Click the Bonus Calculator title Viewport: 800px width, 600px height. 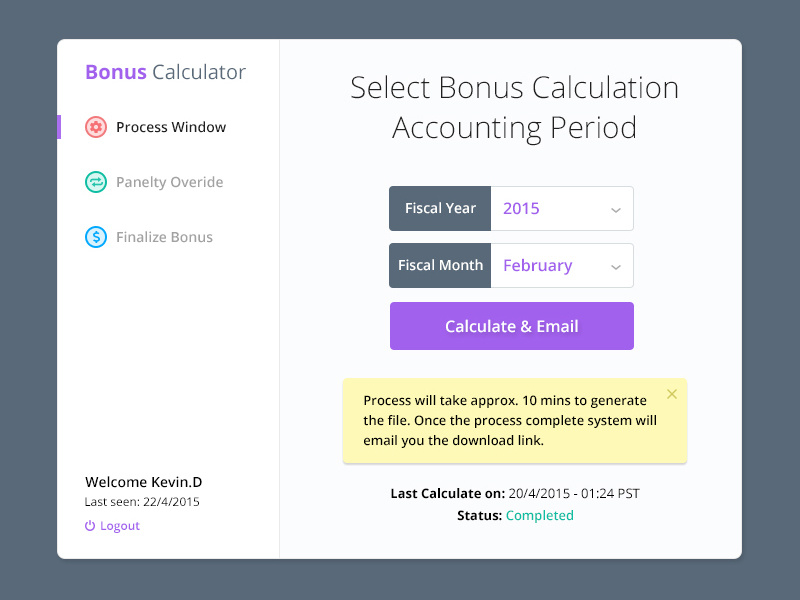click(x=164, y=72)
